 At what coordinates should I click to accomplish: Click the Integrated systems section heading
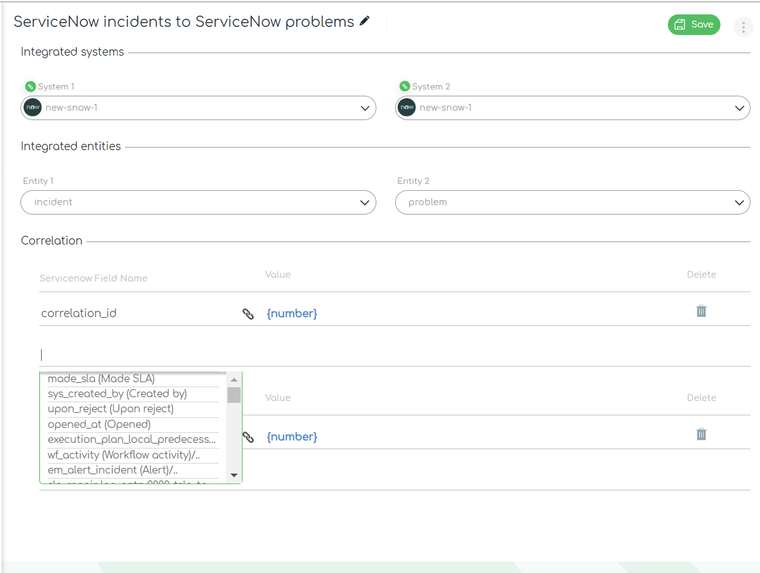(72, 52)
